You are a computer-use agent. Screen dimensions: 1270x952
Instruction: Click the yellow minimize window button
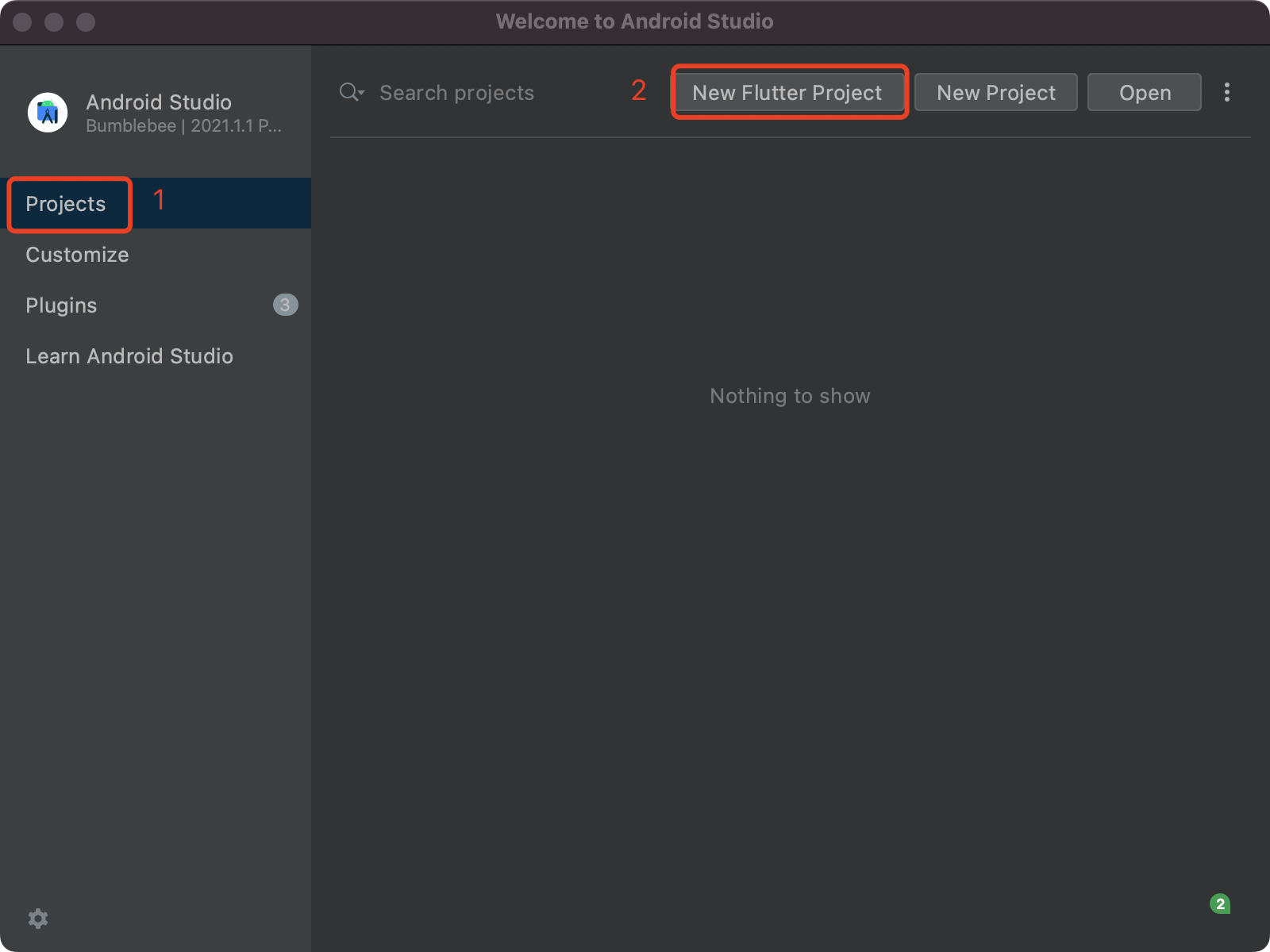pyautogui.click(x=54, y=22)
